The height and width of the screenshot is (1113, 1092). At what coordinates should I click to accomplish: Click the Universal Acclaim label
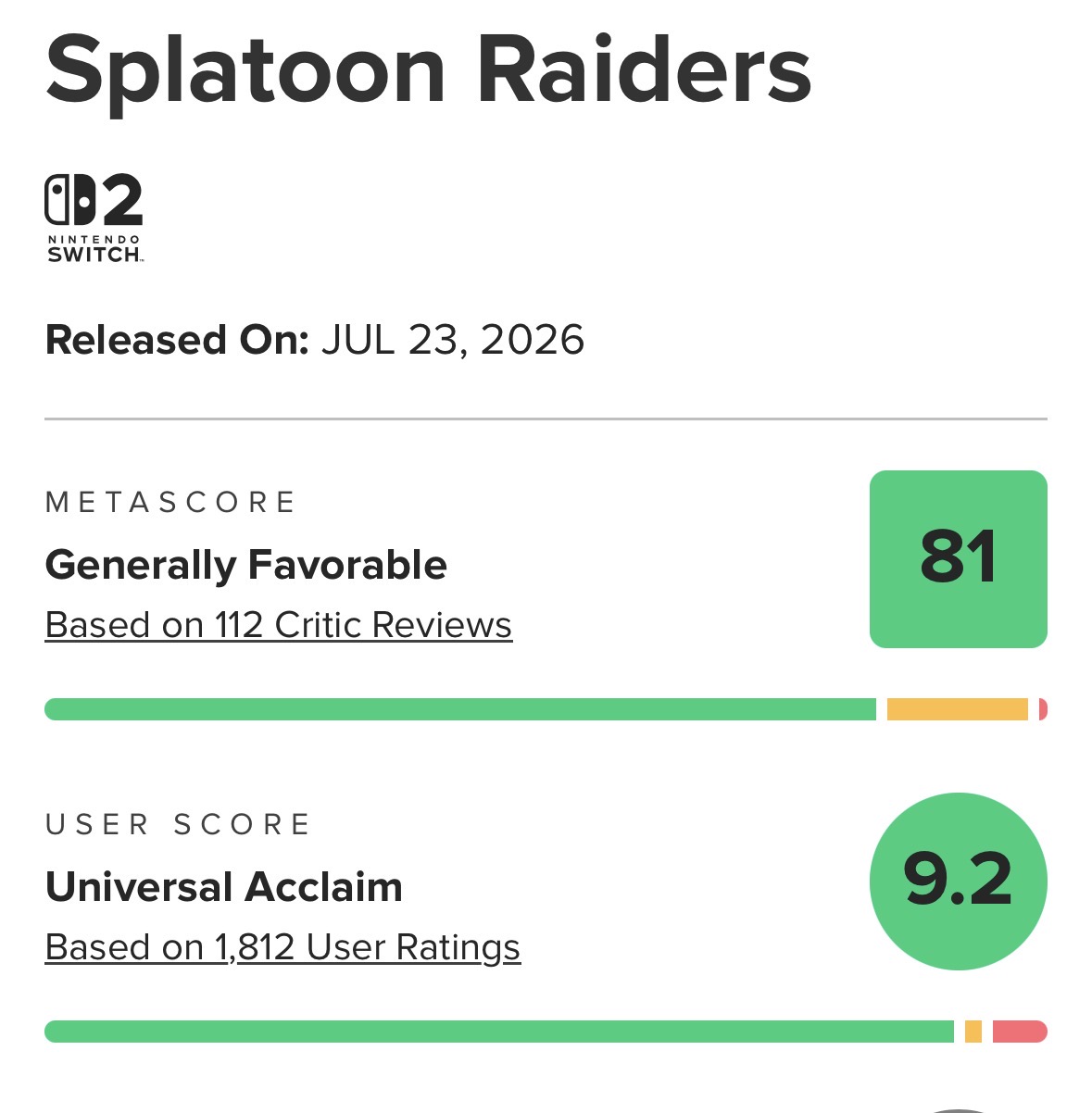tap(224, 887)
